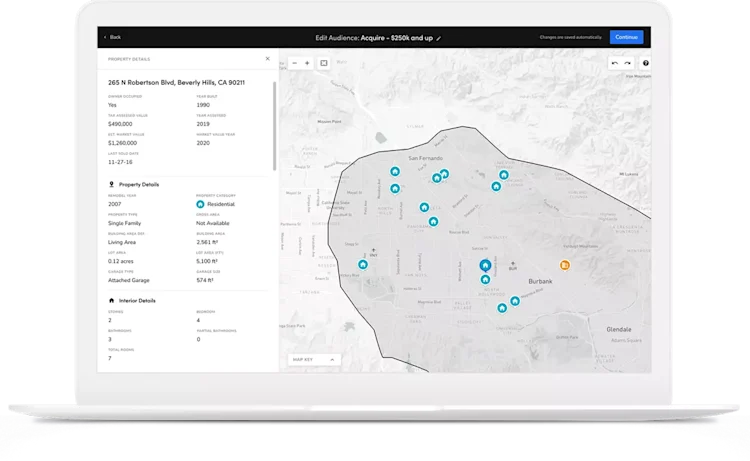The image size is (750, 461).
Task: Undo the last map change
Action: 615,63
